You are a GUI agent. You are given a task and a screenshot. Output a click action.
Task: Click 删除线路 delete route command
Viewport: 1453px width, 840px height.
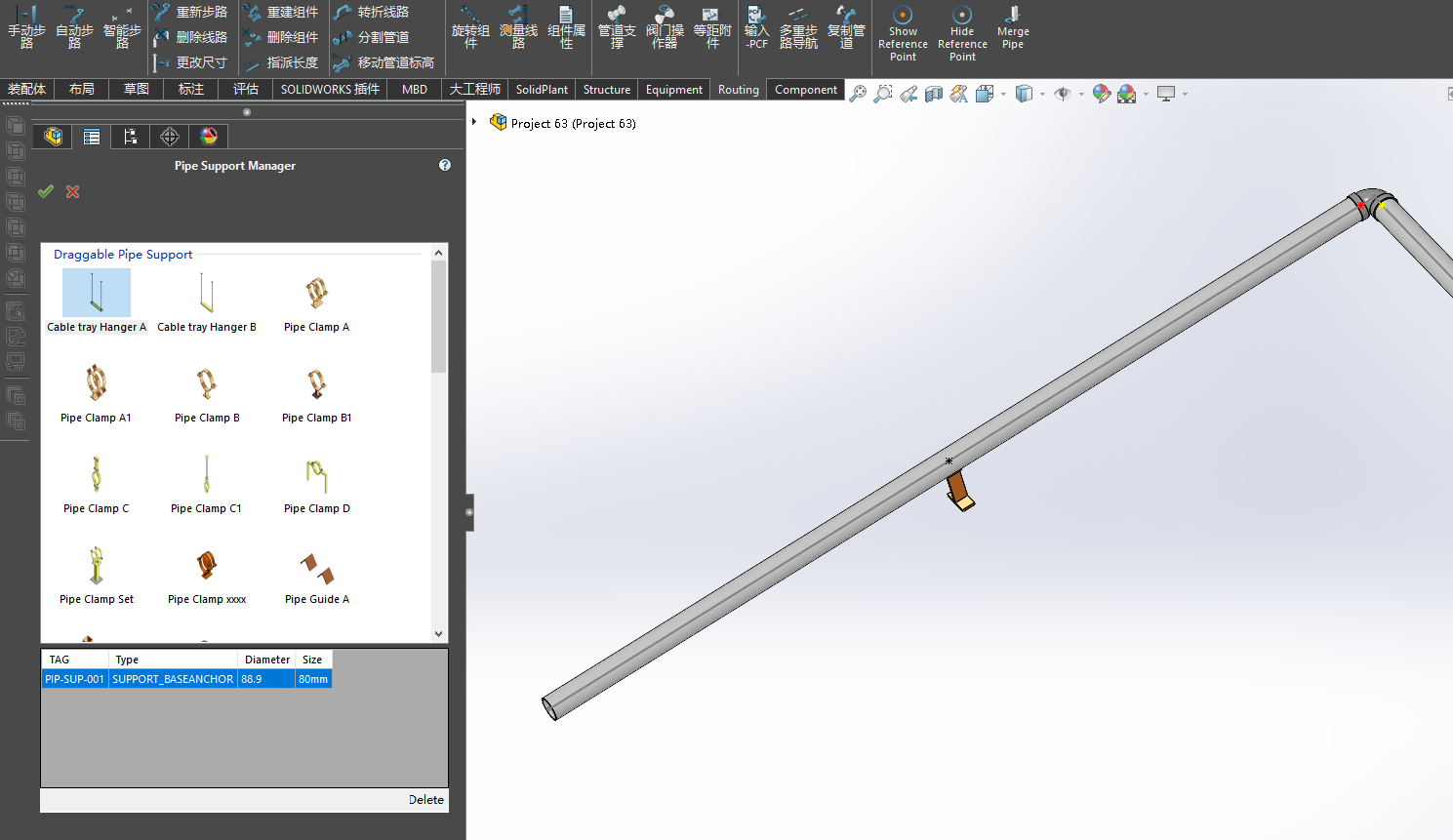coord(190,37)
